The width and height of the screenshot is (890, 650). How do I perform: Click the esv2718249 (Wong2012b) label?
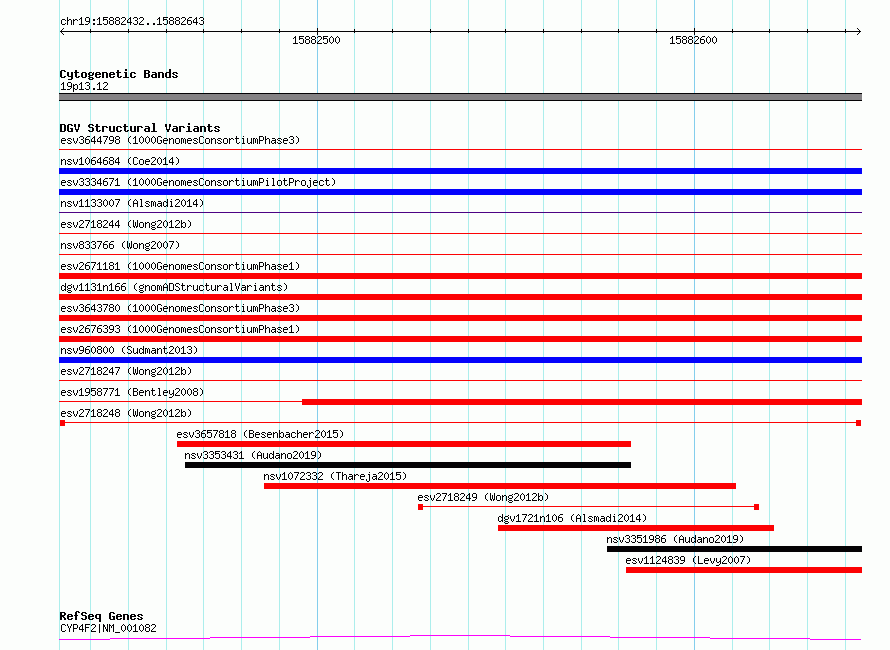(483, 497)
